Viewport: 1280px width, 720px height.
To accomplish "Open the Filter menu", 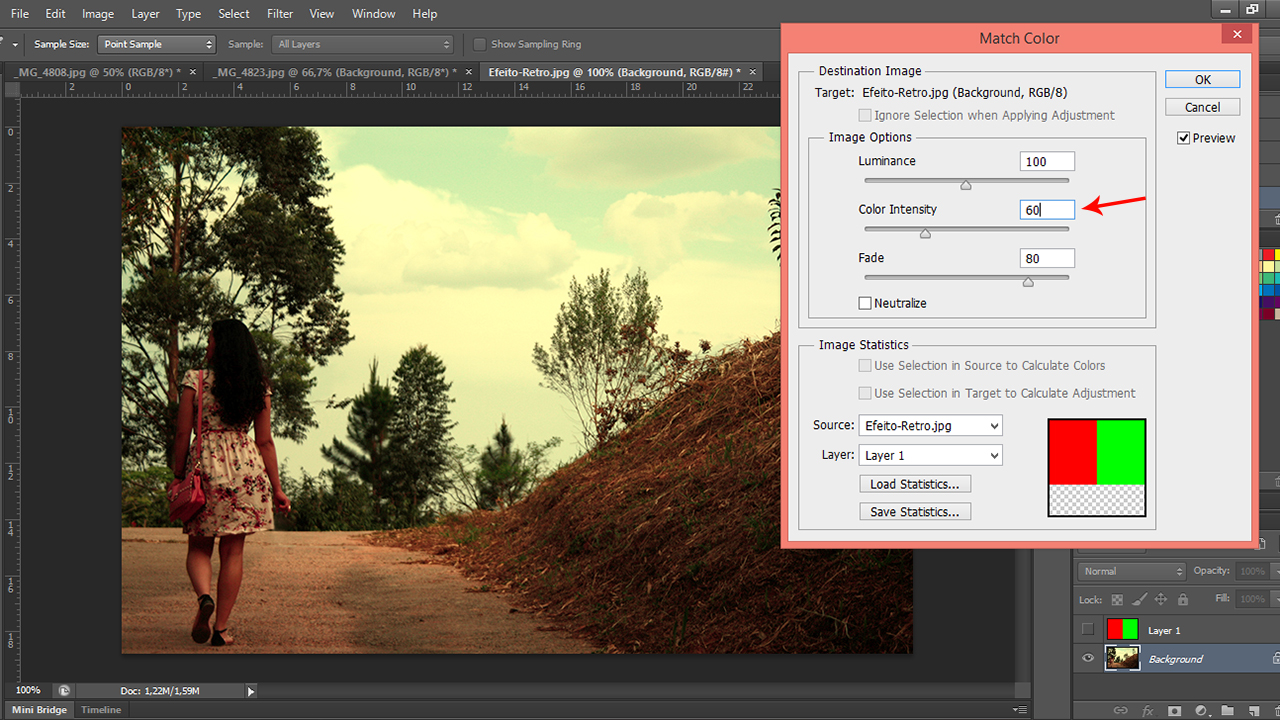I will (x=280, y=14).
